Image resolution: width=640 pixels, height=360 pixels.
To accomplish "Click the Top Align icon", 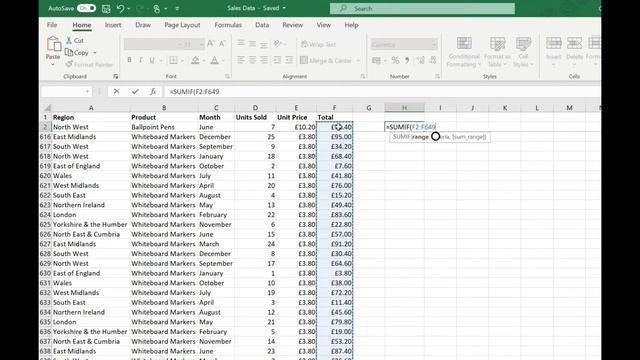I will point(241,44).
